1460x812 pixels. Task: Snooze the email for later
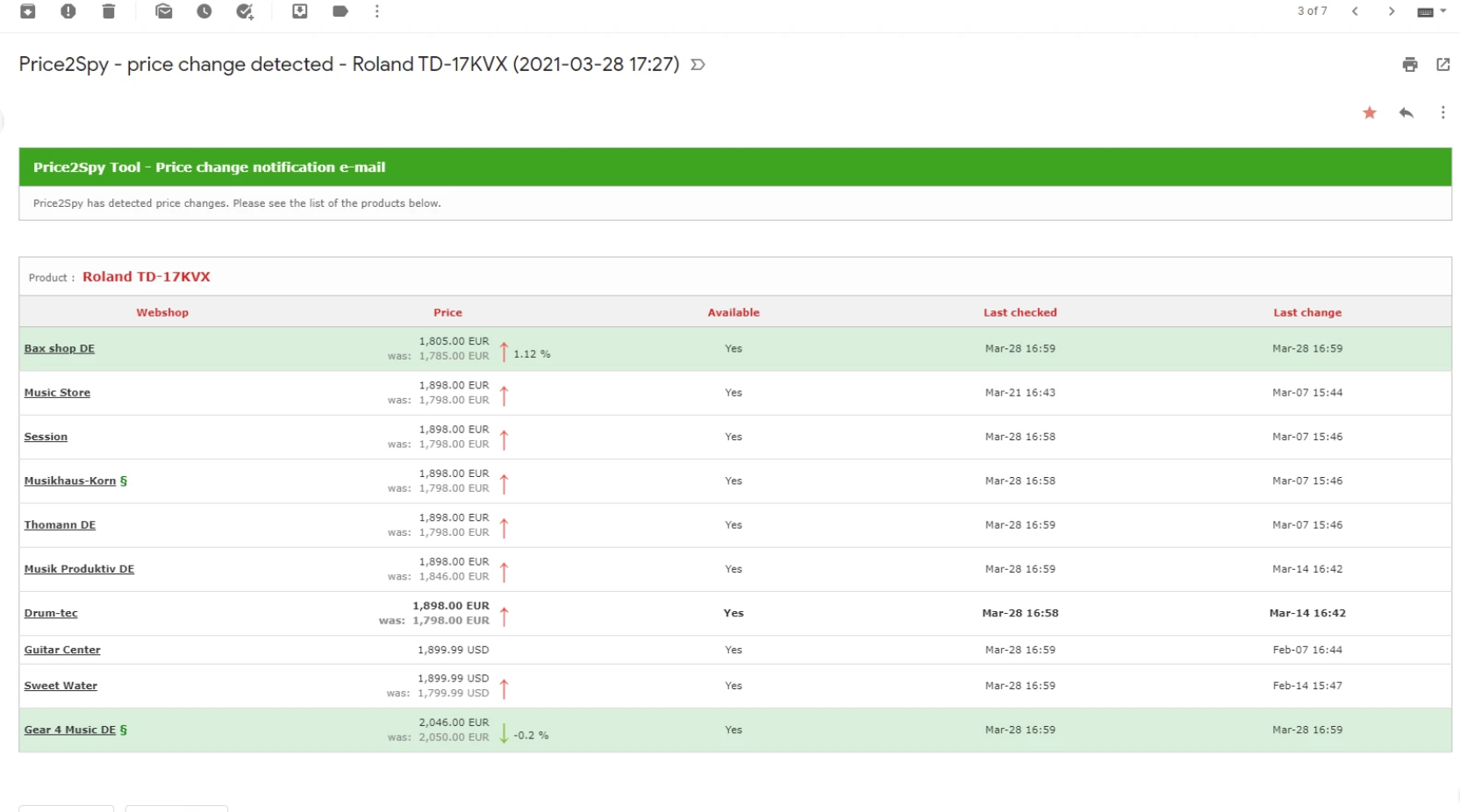click(204, 12)
